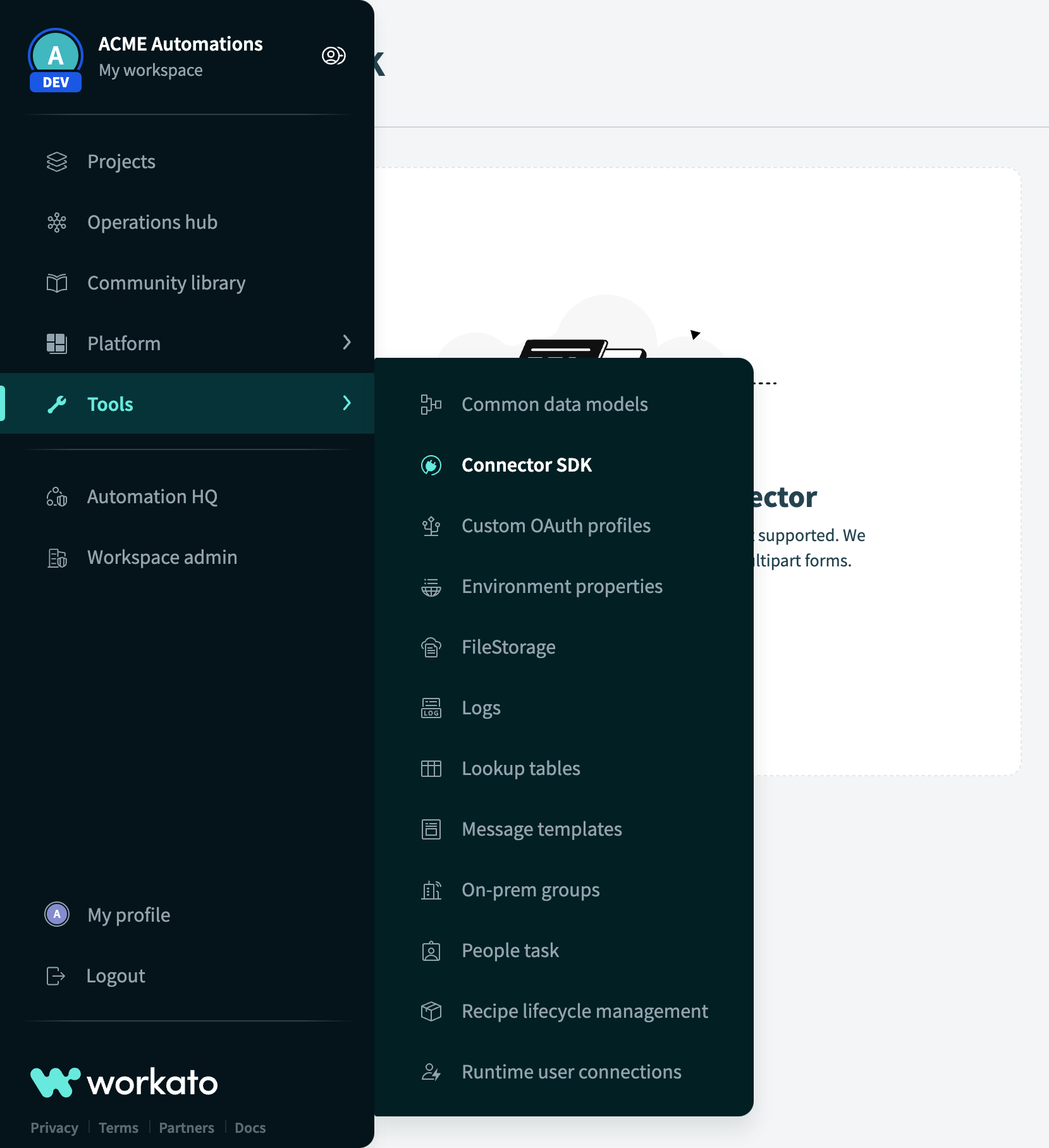Open the Privacy footer link
1049x1148 pixels.
[54, 1128]
